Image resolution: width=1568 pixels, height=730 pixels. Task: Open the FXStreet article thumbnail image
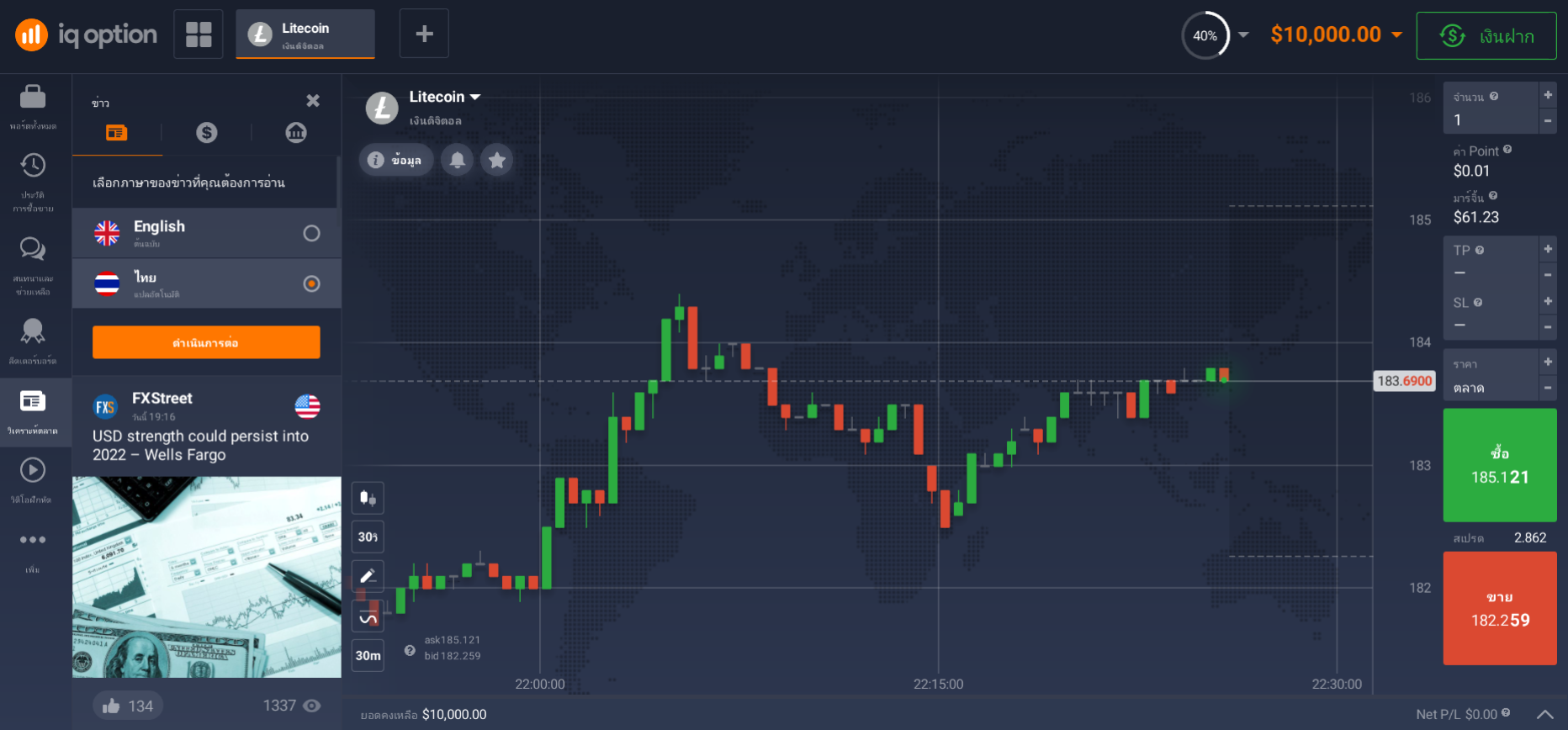(x=207, y=577)
